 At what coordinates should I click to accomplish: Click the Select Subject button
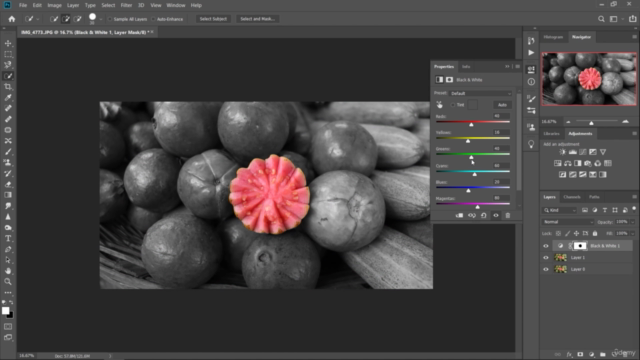pos(213,19)
